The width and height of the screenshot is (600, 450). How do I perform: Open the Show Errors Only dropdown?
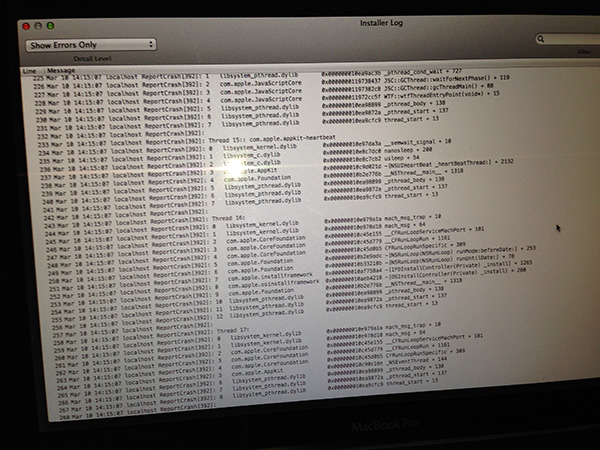point(91,45)
